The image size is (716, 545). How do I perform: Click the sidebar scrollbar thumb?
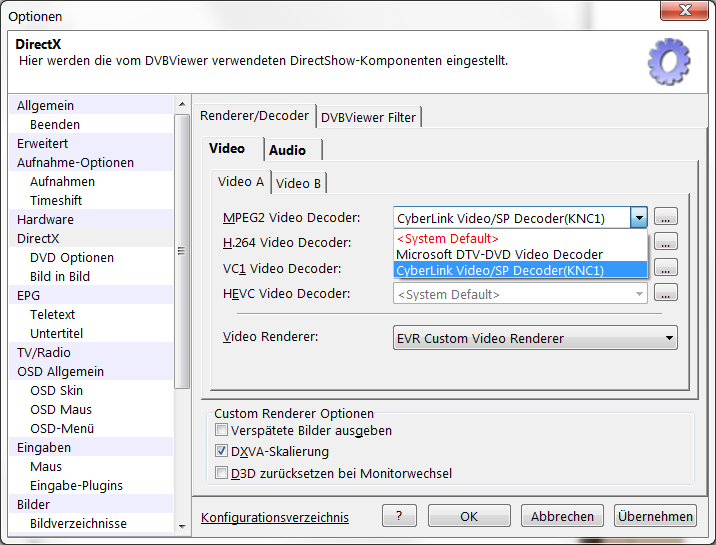click(x=182, y=251)
